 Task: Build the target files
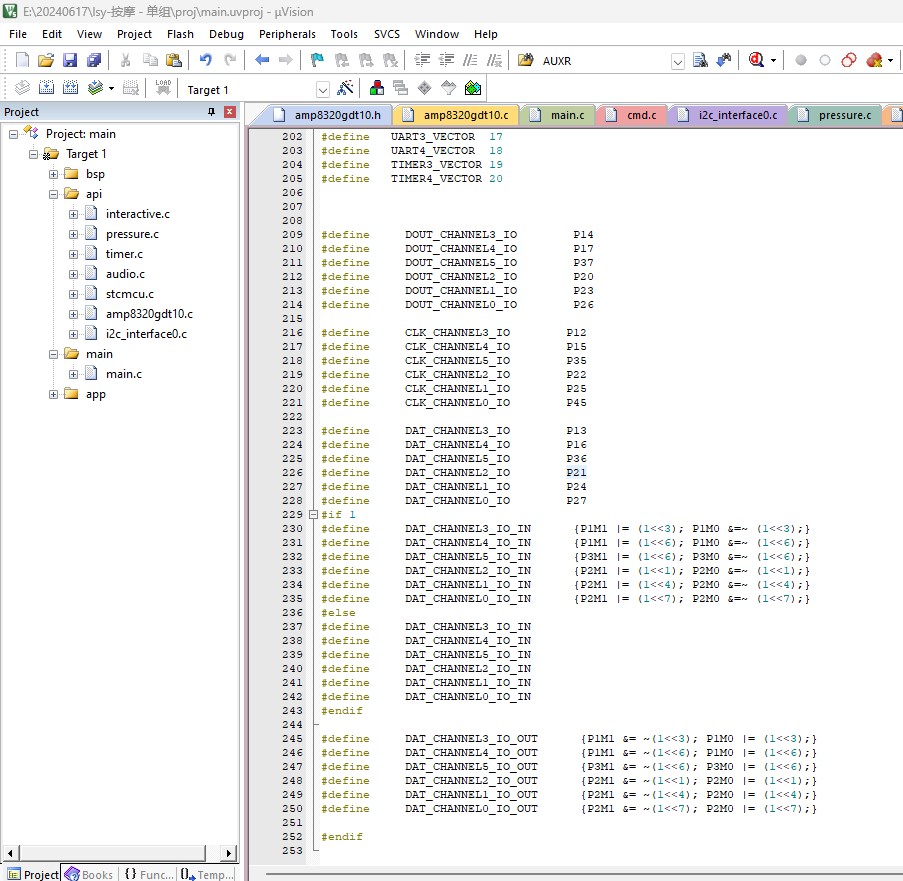pyautogui.click(x=46, y=88)
